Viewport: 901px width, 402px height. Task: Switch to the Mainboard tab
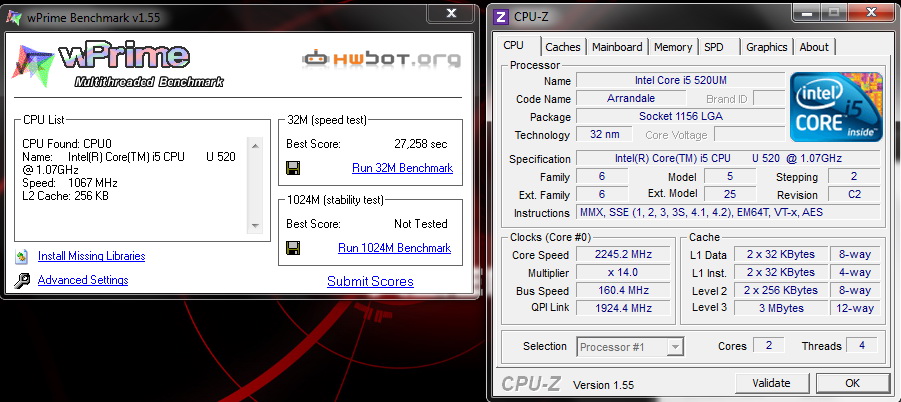(617, 47)
